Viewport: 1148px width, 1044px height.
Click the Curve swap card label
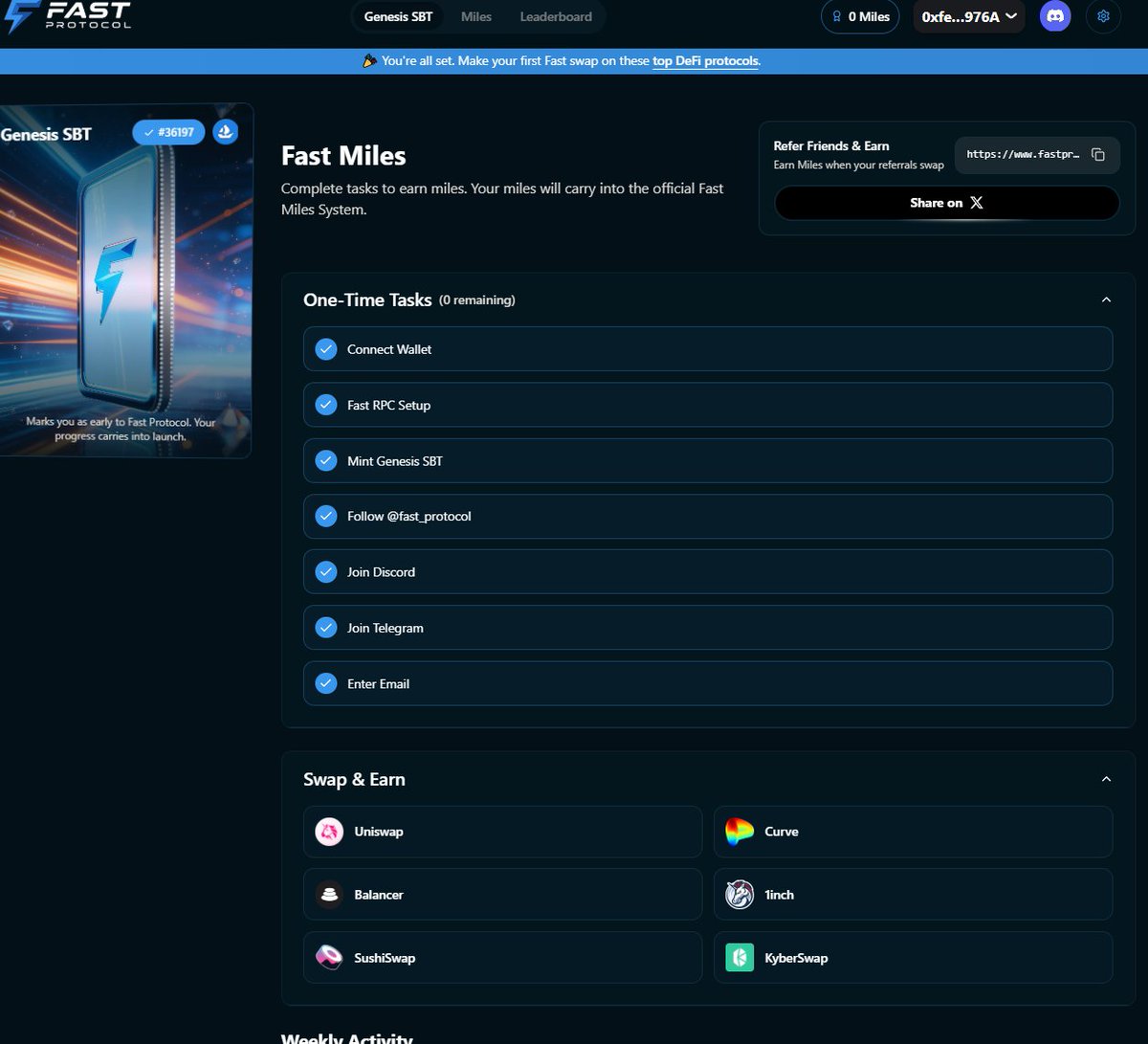click(x=782, y=832)
